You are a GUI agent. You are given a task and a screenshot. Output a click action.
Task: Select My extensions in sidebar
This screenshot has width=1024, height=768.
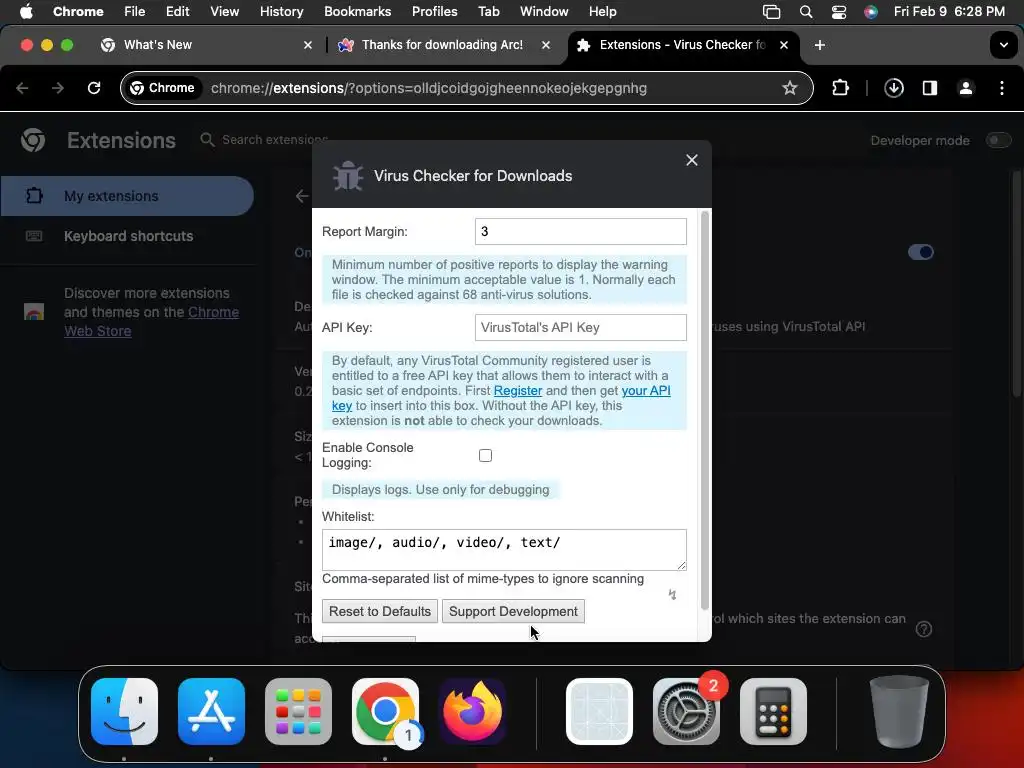pyautogui.click(x=127, y=196)
